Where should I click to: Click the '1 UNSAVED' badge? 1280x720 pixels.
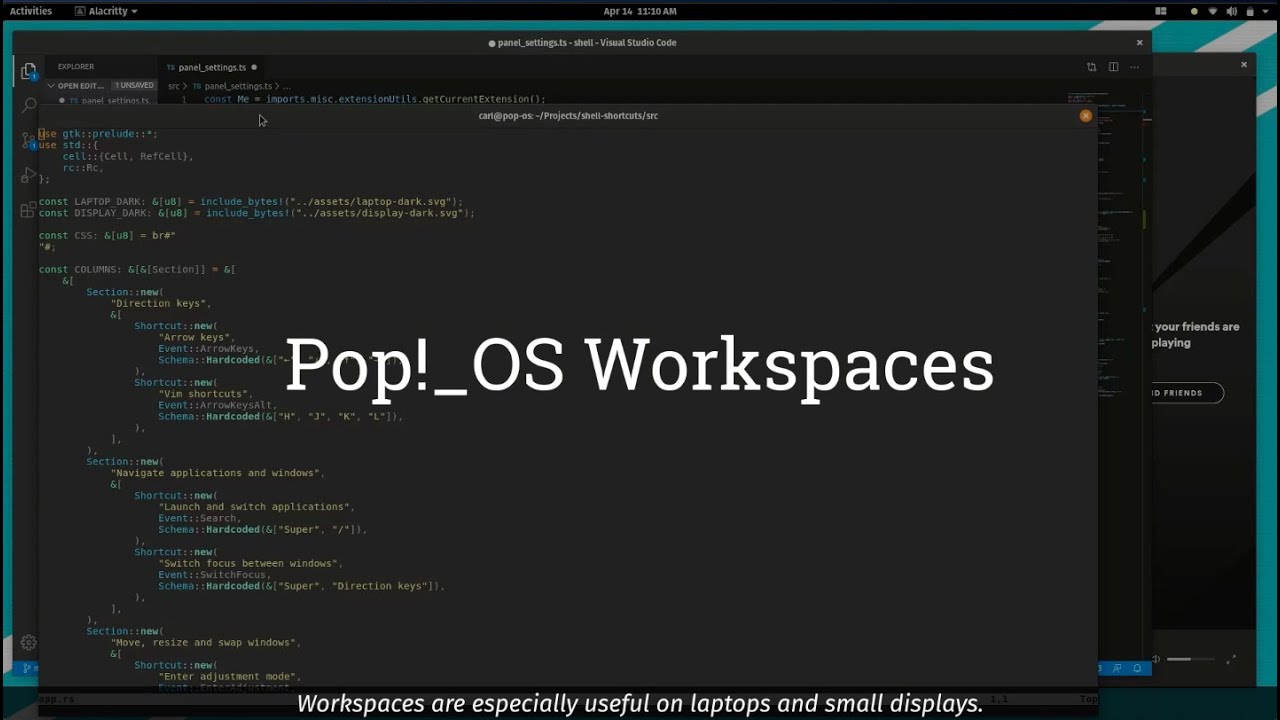tap(134, 85)
